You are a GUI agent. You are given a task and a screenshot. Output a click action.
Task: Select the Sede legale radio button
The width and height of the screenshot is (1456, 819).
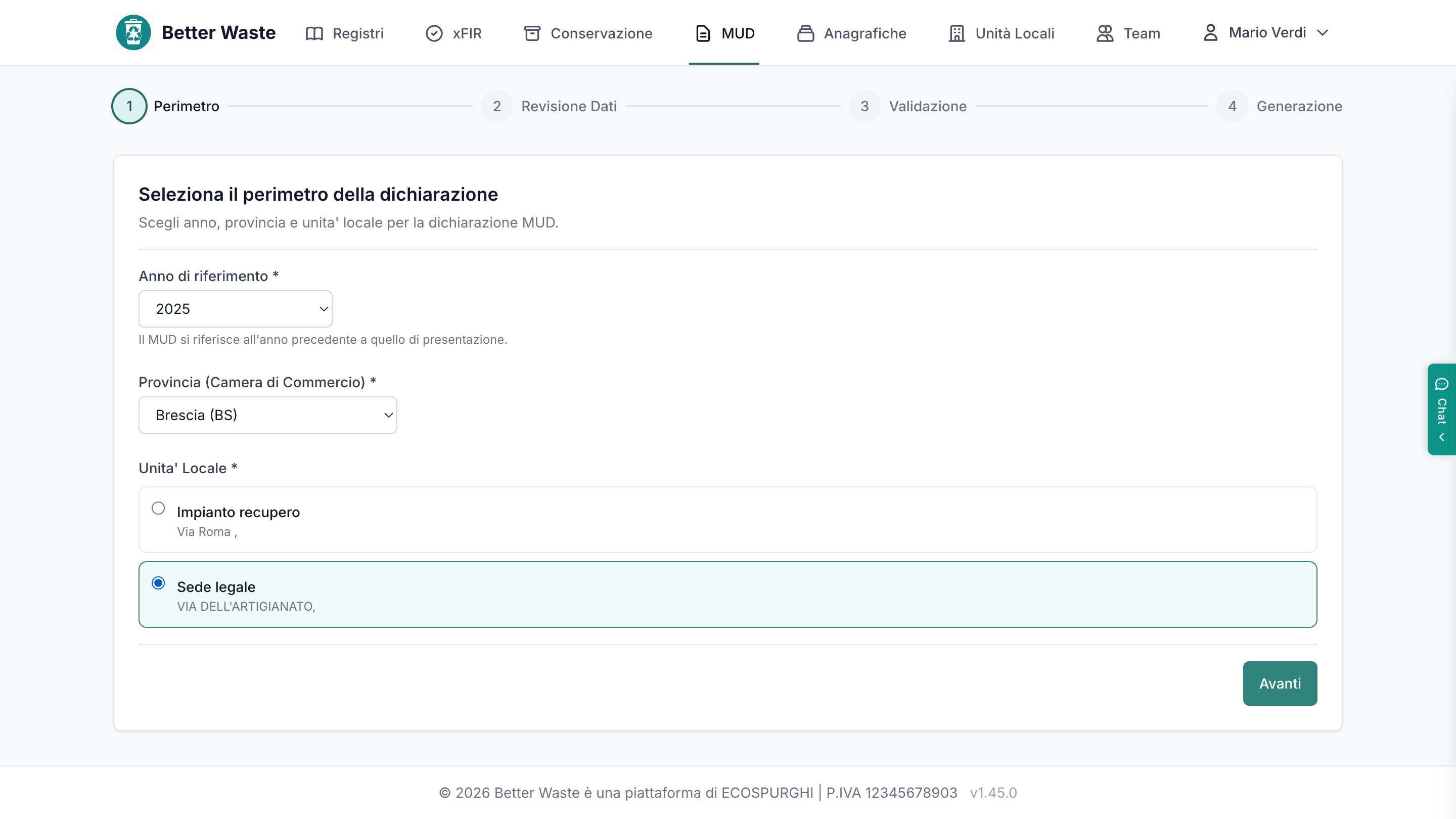(x=158, y=583)
